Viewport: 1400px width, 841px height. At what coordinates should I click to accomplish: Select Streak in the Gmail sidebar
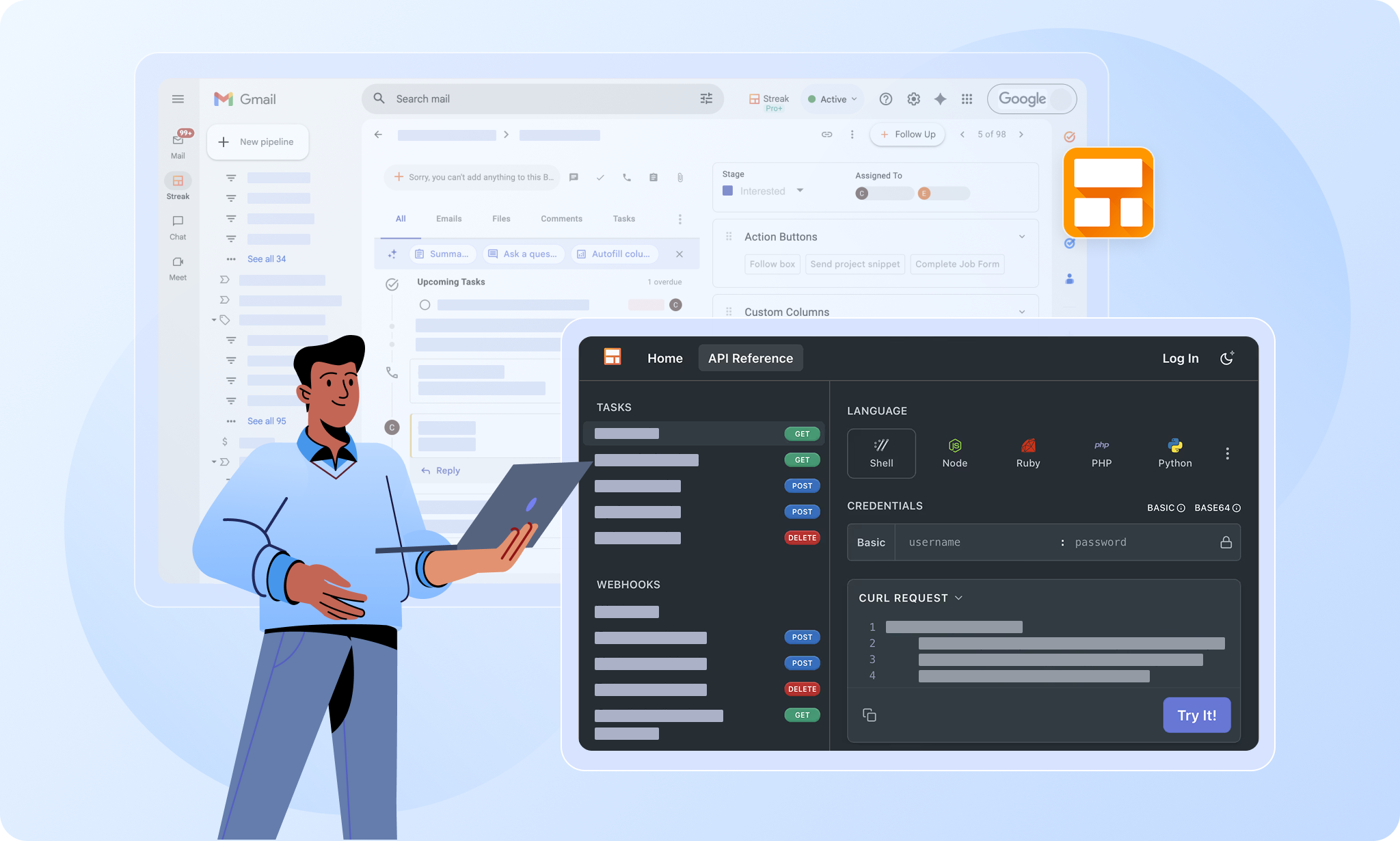pos(178,186)
